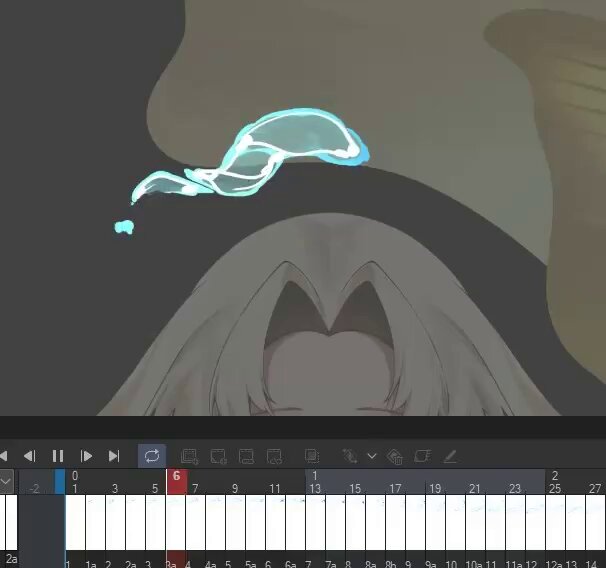Pause the animation playback
Screen dimensions: 606x568
tap(58, 456)
